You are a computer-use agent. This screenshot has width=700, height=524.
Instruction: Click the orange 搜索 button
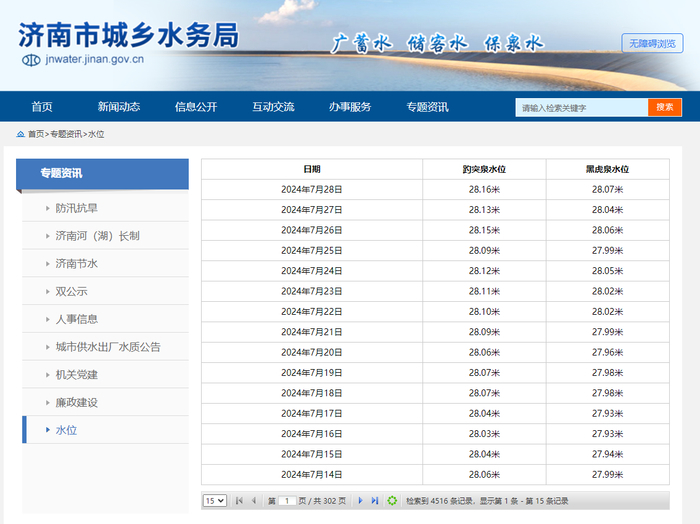664,107
